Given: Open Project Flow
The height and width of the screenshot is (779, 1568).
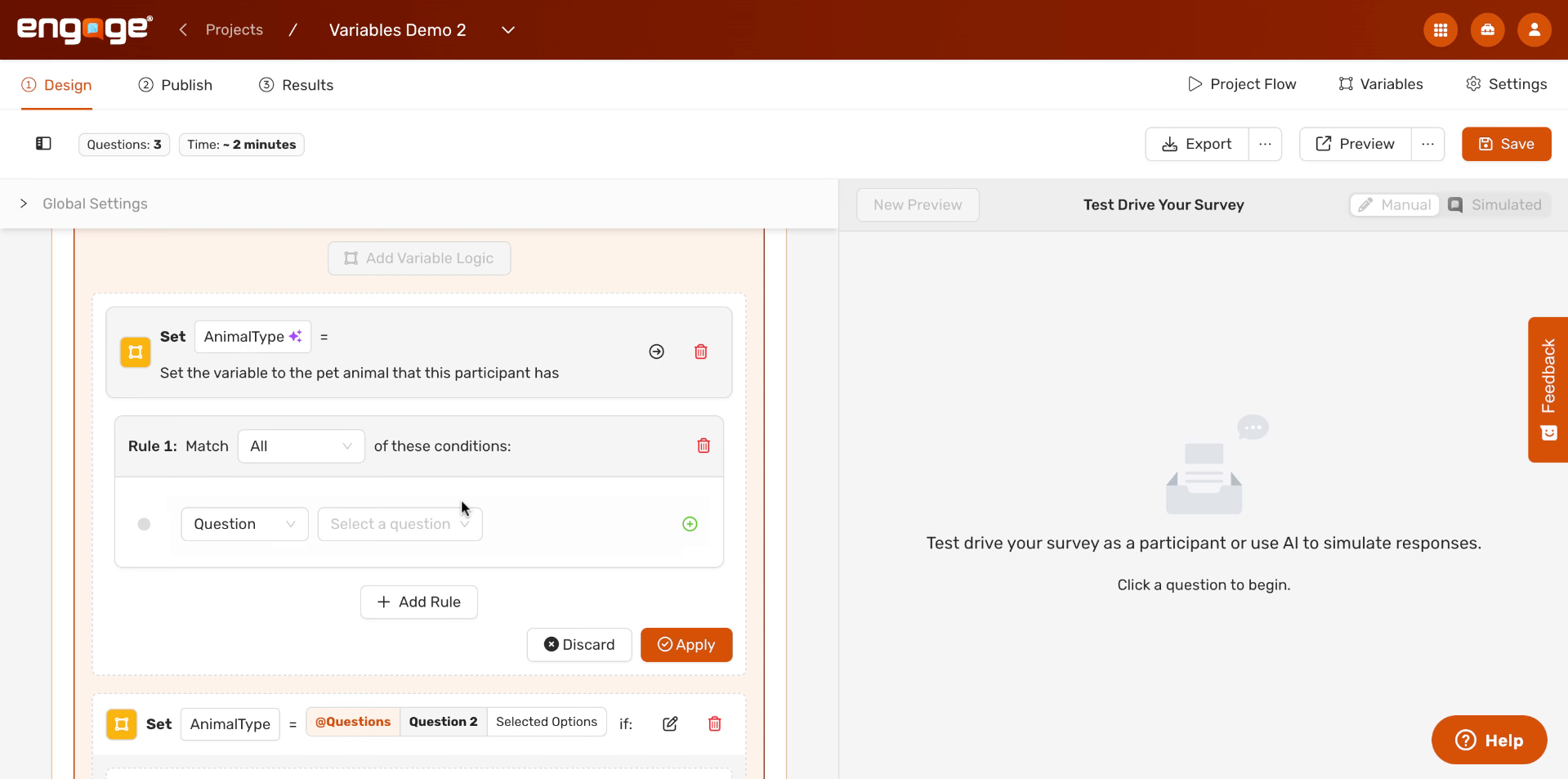Looking at the screenshot, I should point(1242,84).
